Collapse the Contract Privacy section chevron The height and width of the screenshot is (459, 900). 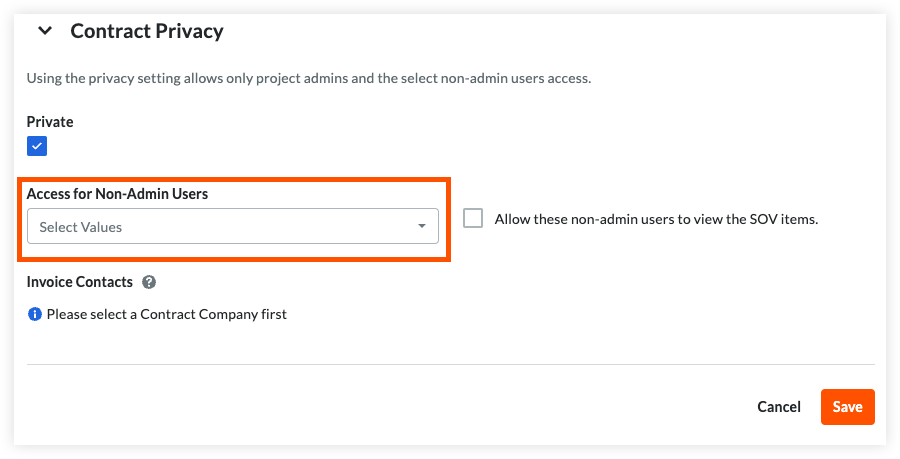coord(44,31)
